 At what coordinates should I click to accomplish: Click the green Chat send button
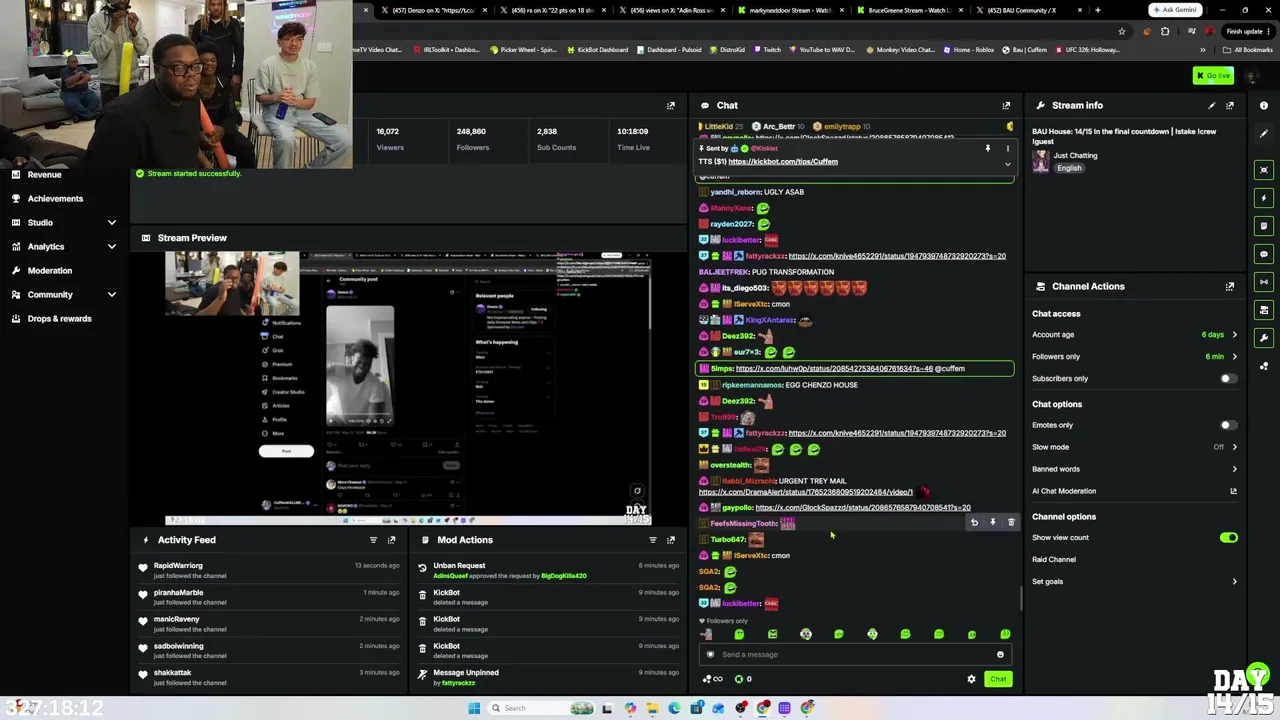998,679
